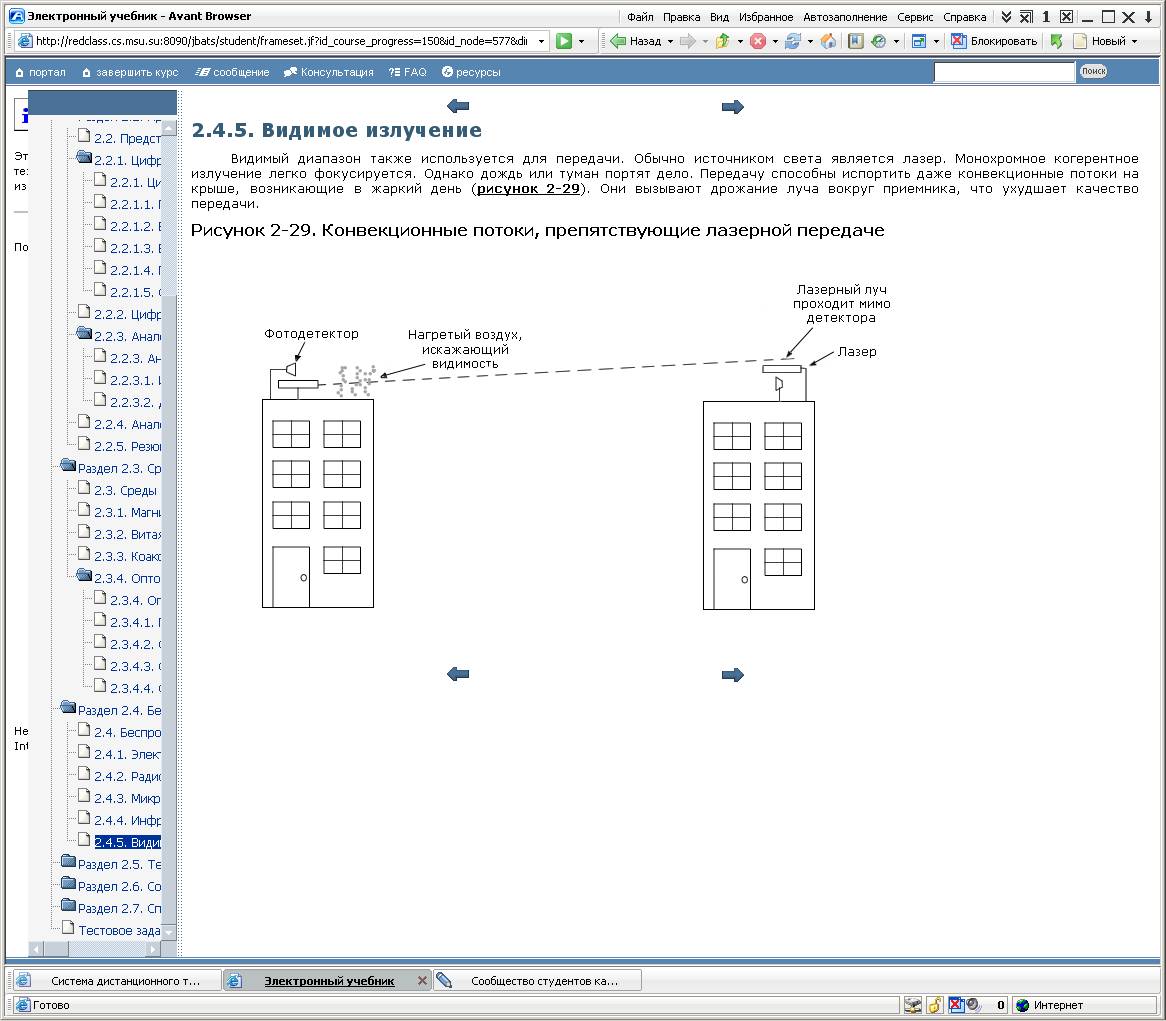Switch to Сообщество студентов tab
Image resolution: width=1166 pixels, height=1021 pixels.
click(537, 981)
